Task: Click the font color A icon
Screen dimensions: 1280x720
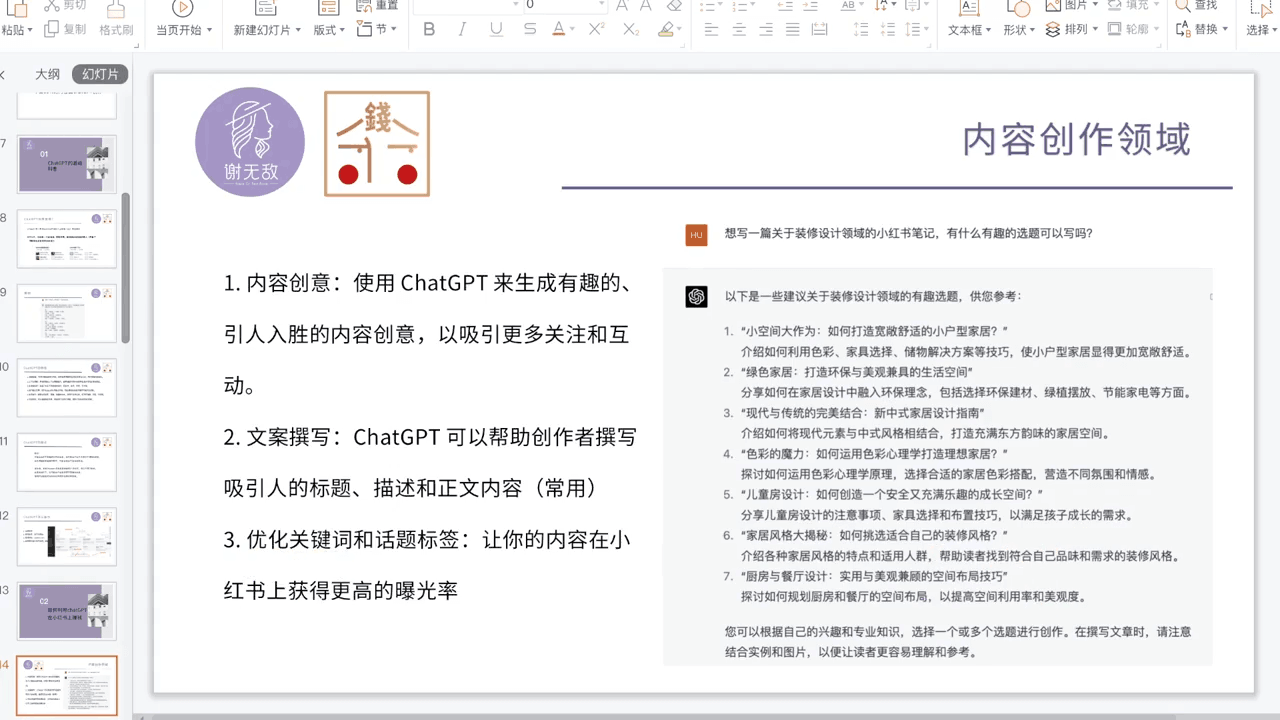Action: [x=558, y=29]
